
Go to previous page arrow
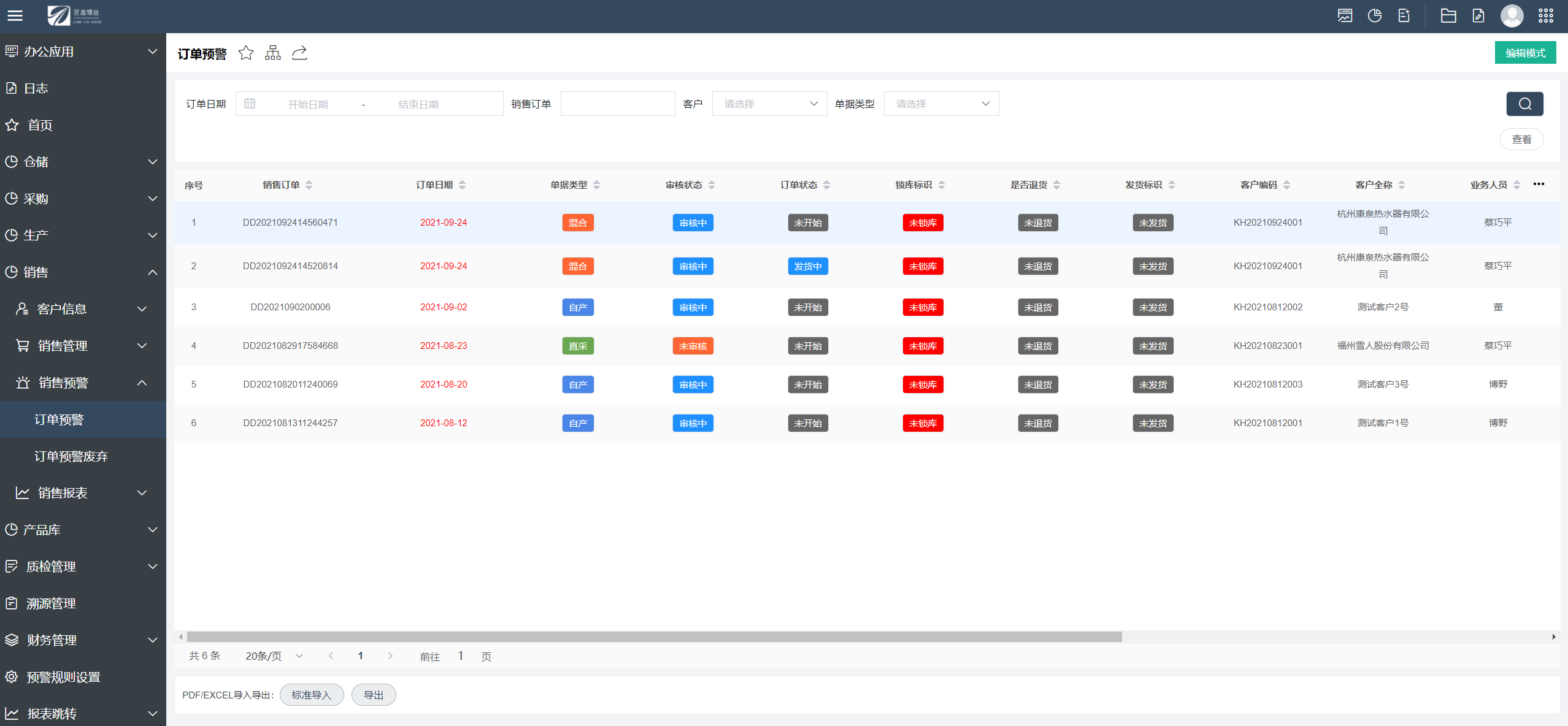(331, 656)
